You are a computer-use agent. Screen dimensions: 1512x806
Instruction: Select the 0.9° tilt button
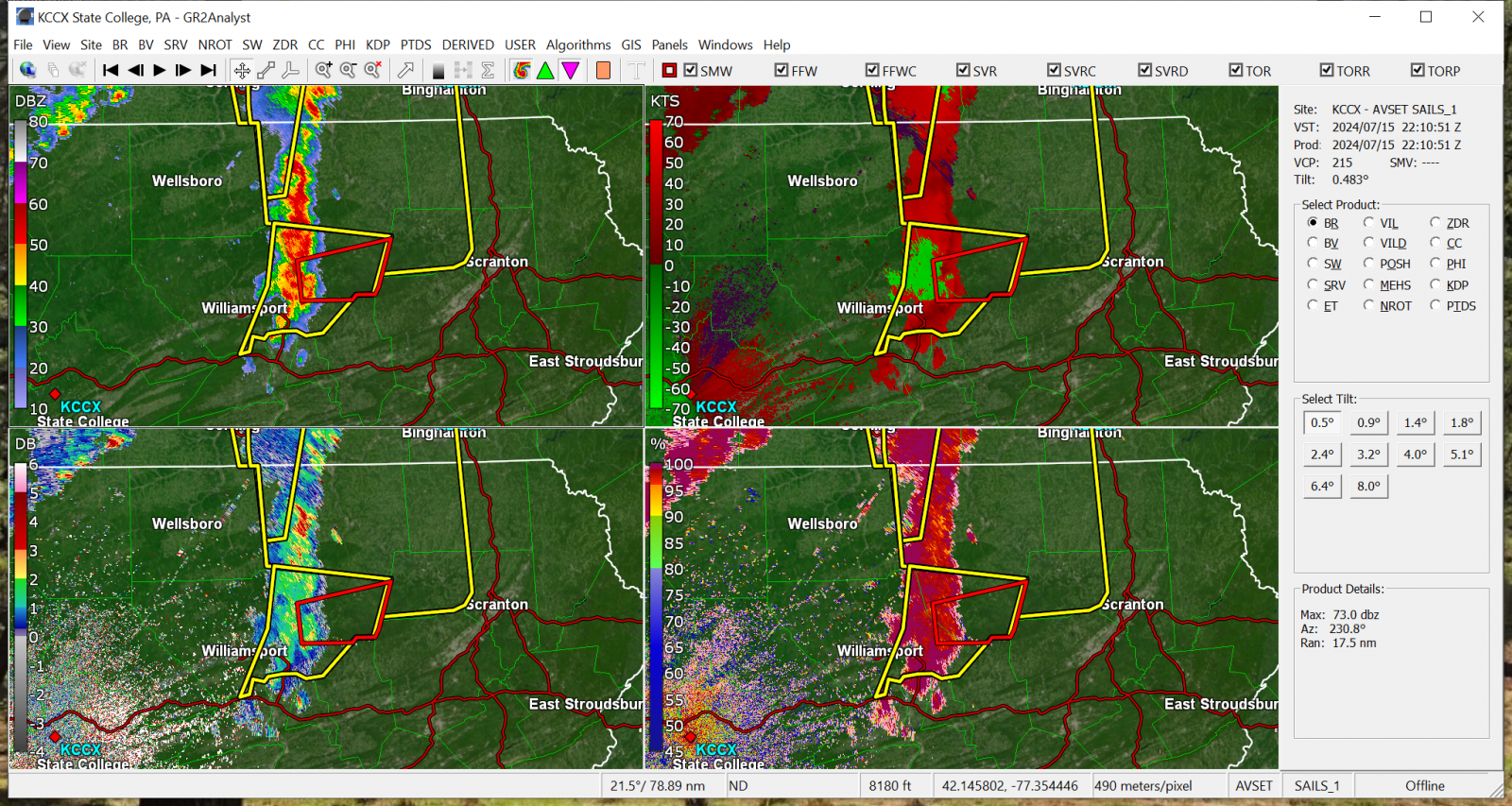[x=1368, y=422]
